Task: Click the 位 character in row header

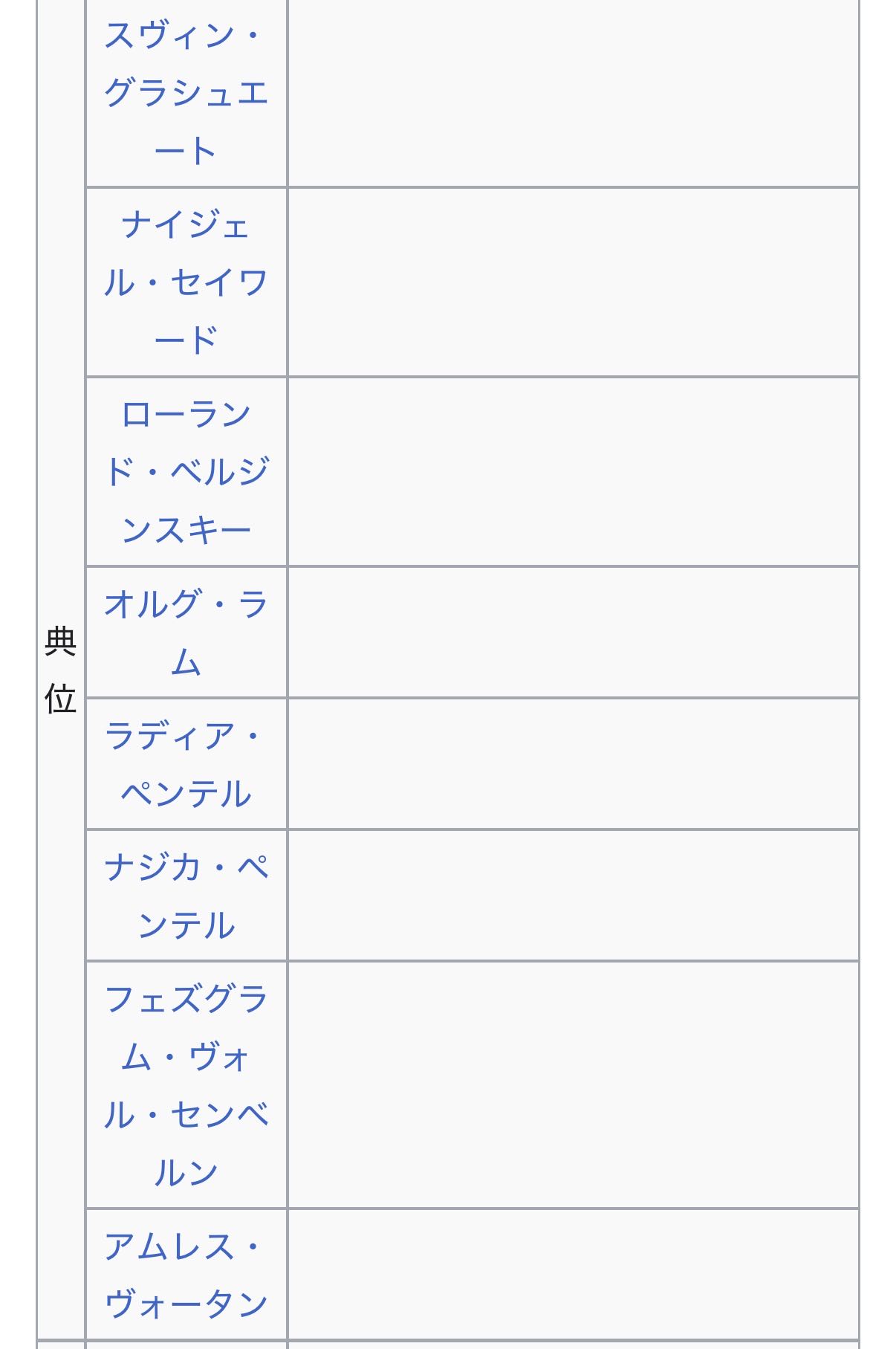Action: (61, 699)
